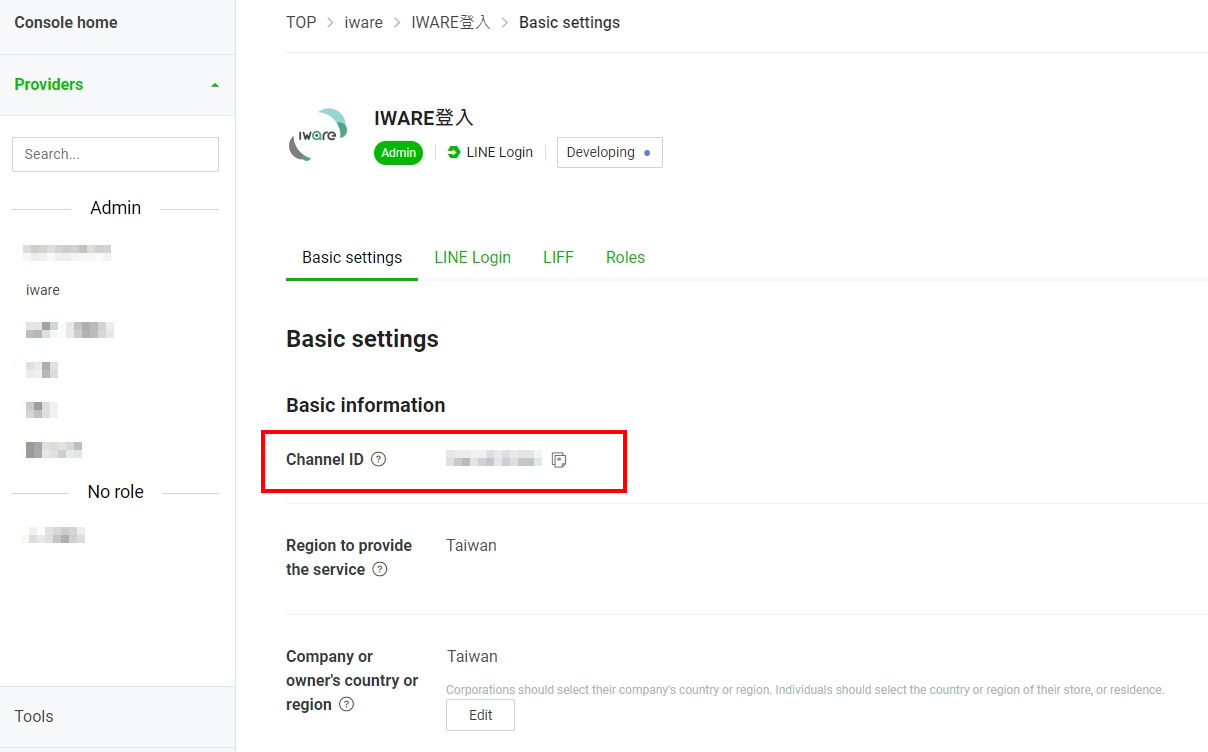The image size is (1208, 752).
Task: Click the provider search field
Action: click(115, 154)
